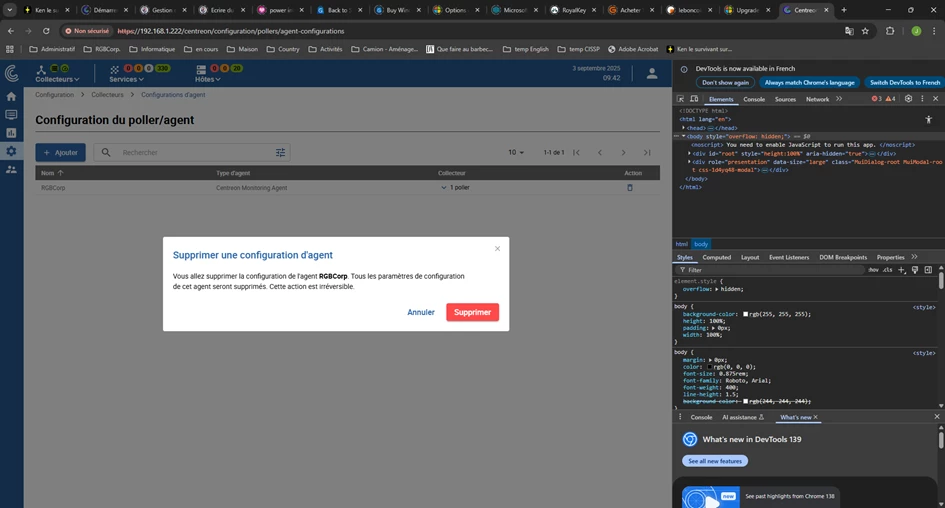
Task: Toggle the .cls element classes pane
Action: tap(888, 270)
